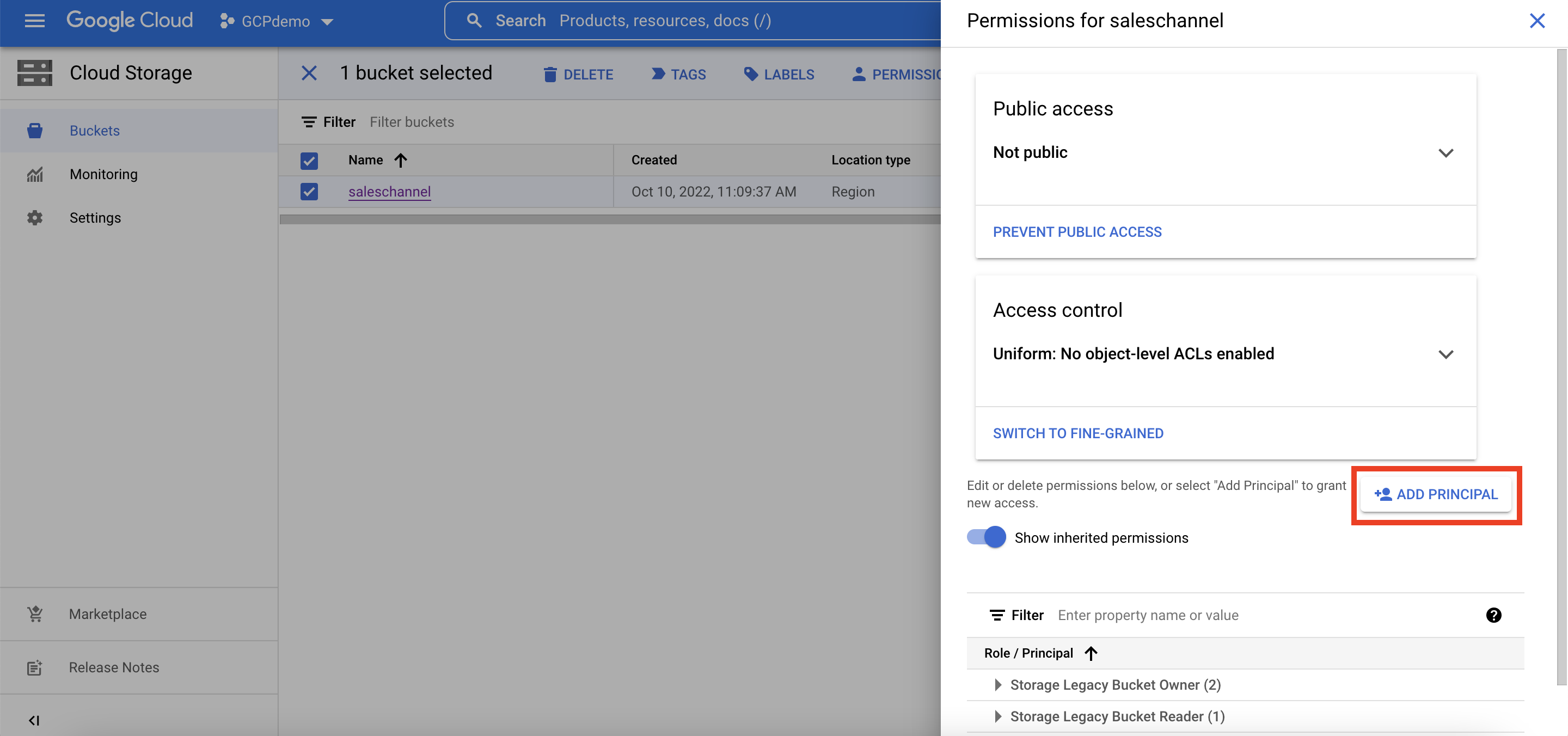Screen dimensions: 1568x736
Task: Click the Cloud Storage logo icon
Action: tap(35, 72)
